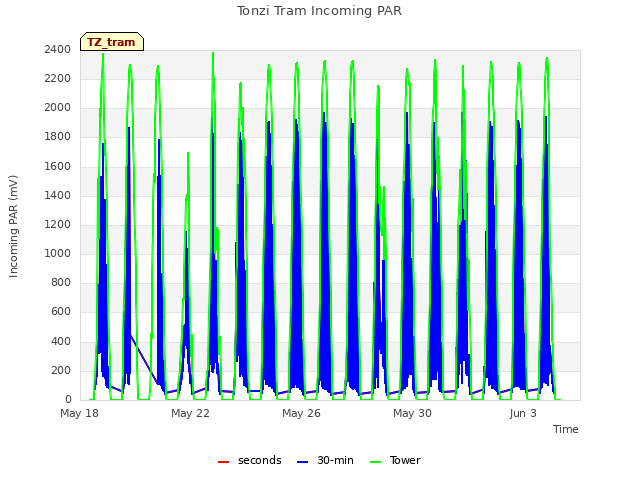This screenshot has width=640, height=480.
Task: Click the Jun 3 x-axis tick label
Action: pos(523,413)
